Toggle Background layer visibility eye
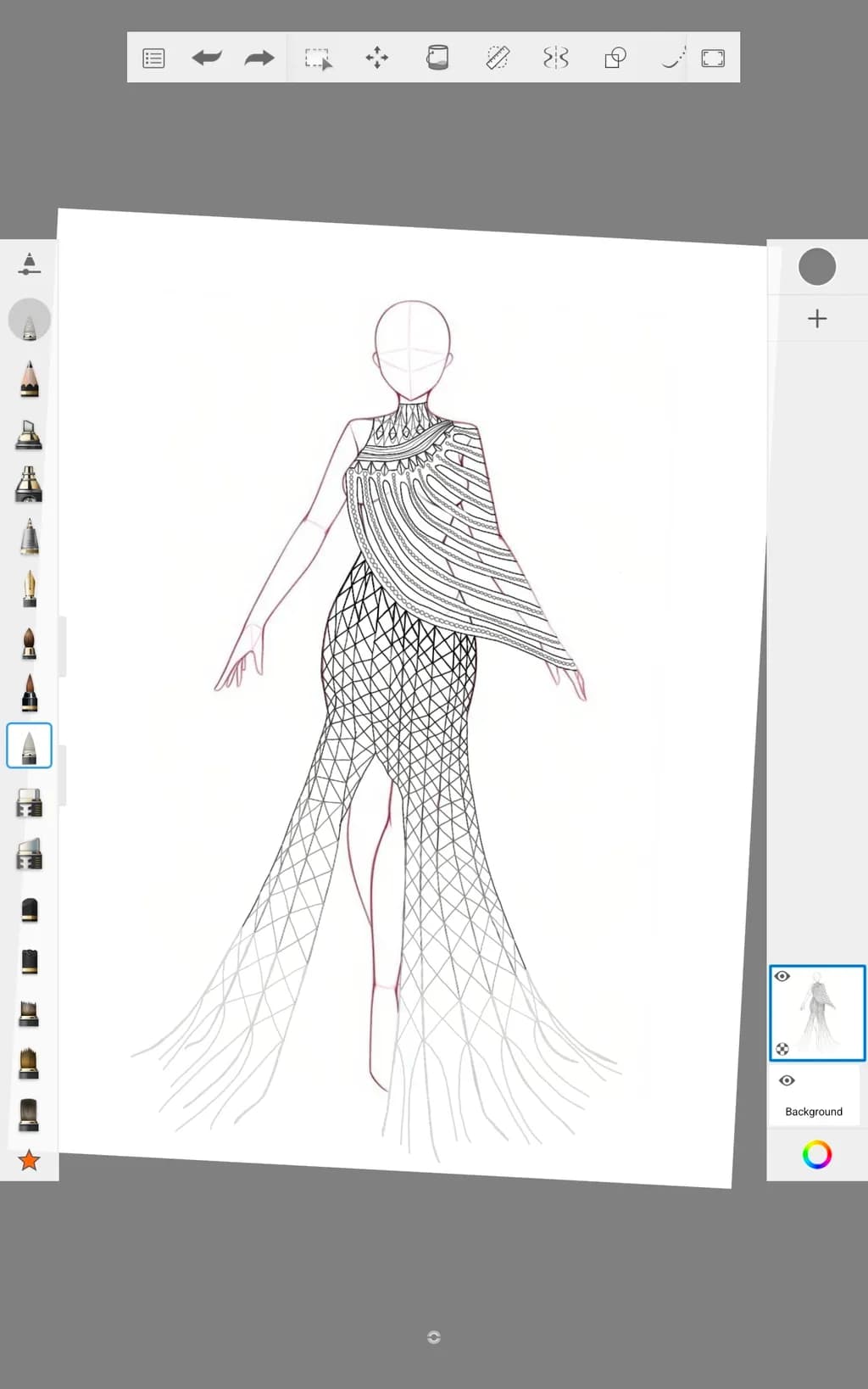 pos(787,1080)
